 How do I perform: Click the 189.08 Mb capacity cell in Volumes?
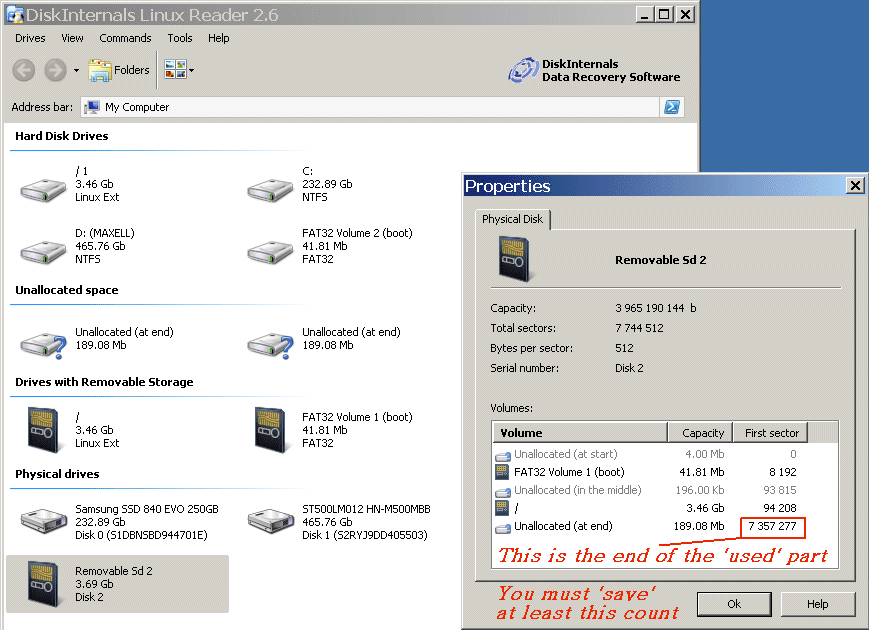pos(699,526)
